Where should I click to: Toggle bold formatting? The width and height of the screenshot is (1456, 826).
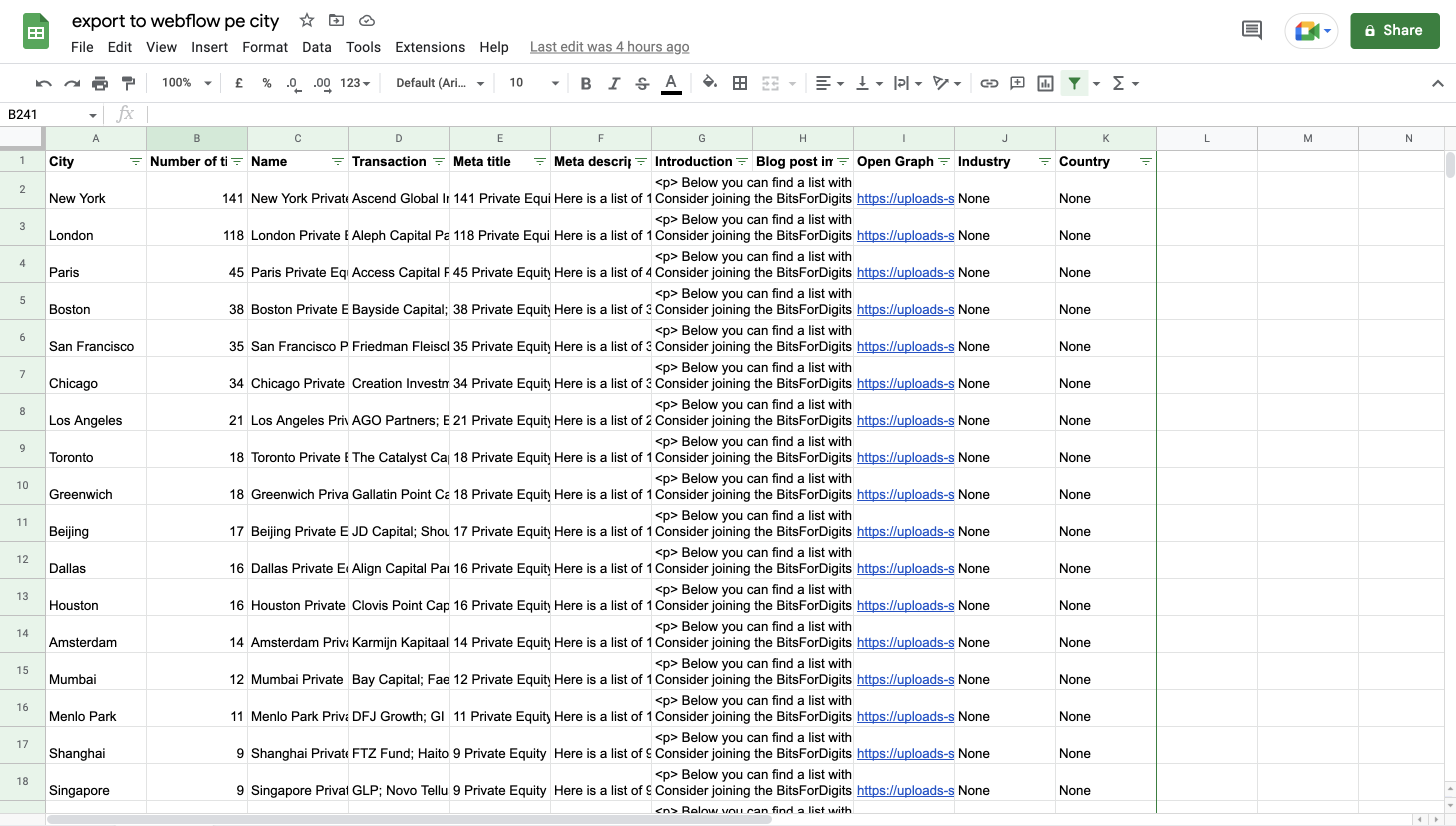click(585, 83)
